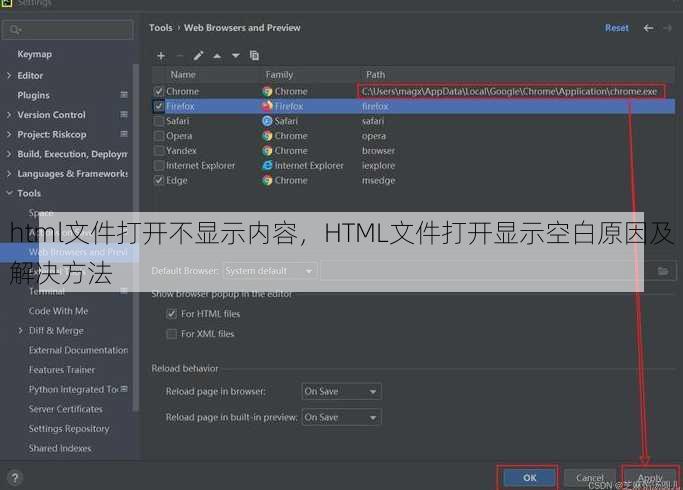Click the Python Integrated Tools marker icon

tap(124, 389)
